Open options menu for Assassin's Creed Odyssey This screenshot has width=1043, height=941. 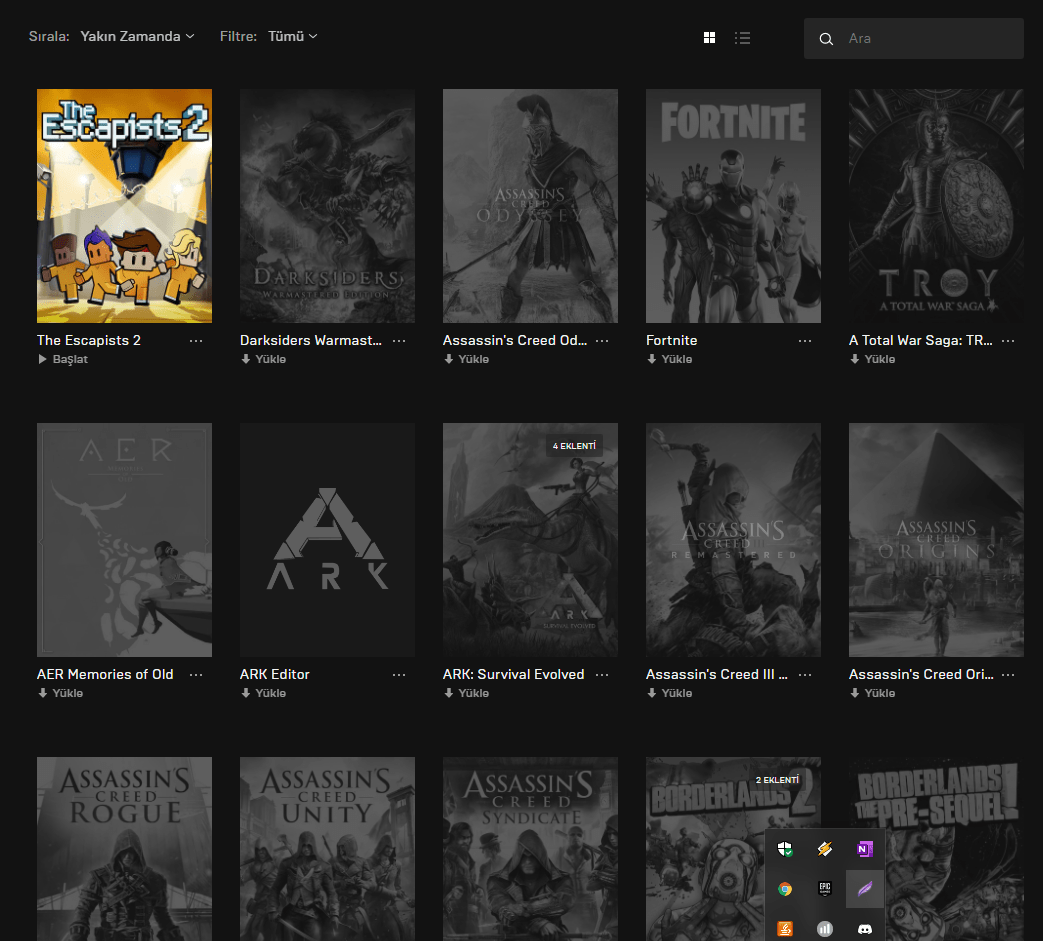pos(602,340)
